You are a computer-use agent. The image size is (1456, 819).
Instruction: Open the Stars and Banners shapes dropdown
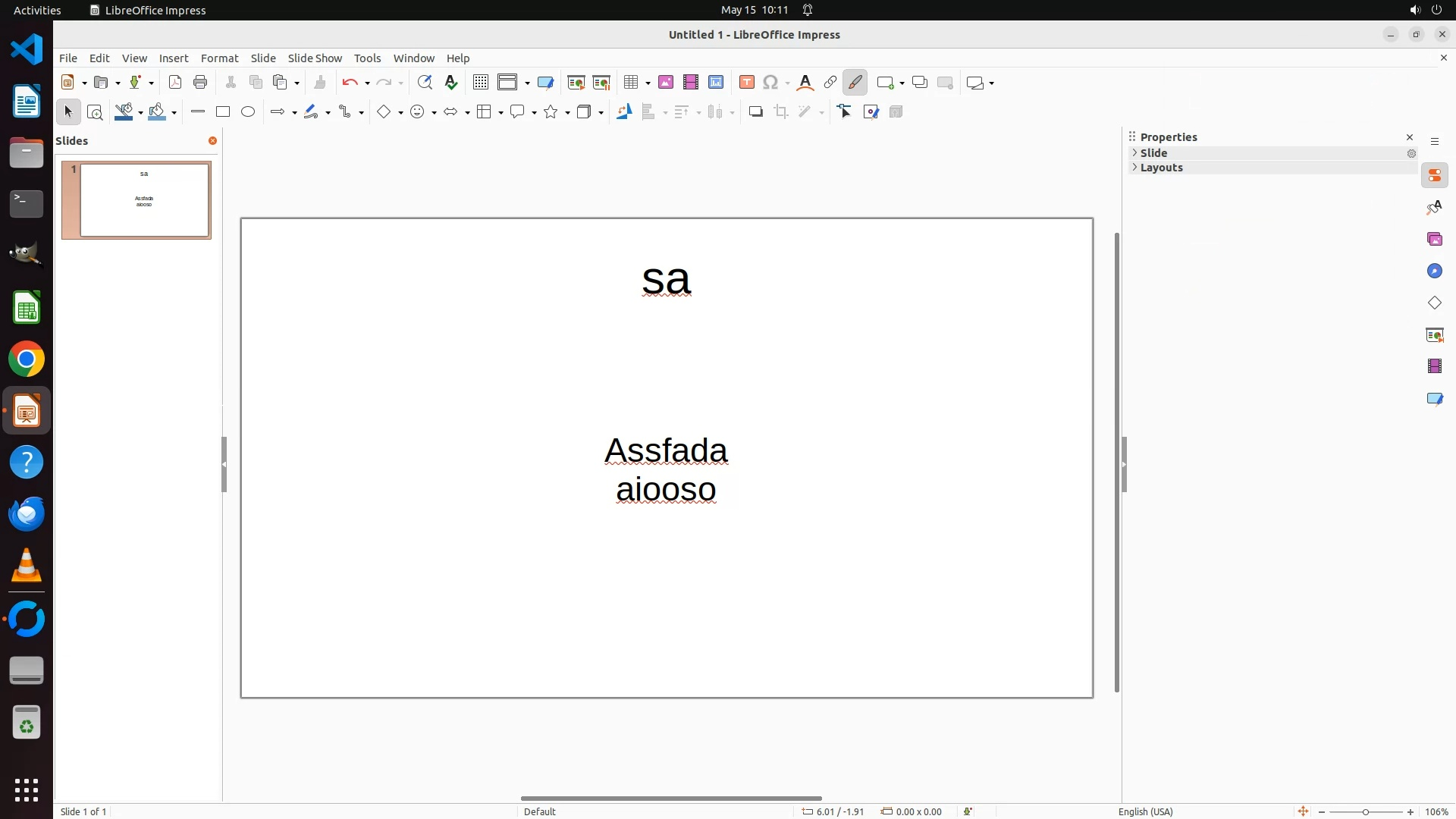[x=568, y=113]
